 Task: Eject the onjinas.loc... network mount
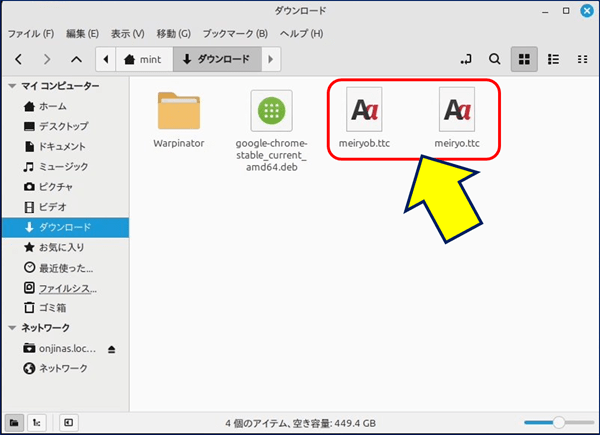coord(111,349)
